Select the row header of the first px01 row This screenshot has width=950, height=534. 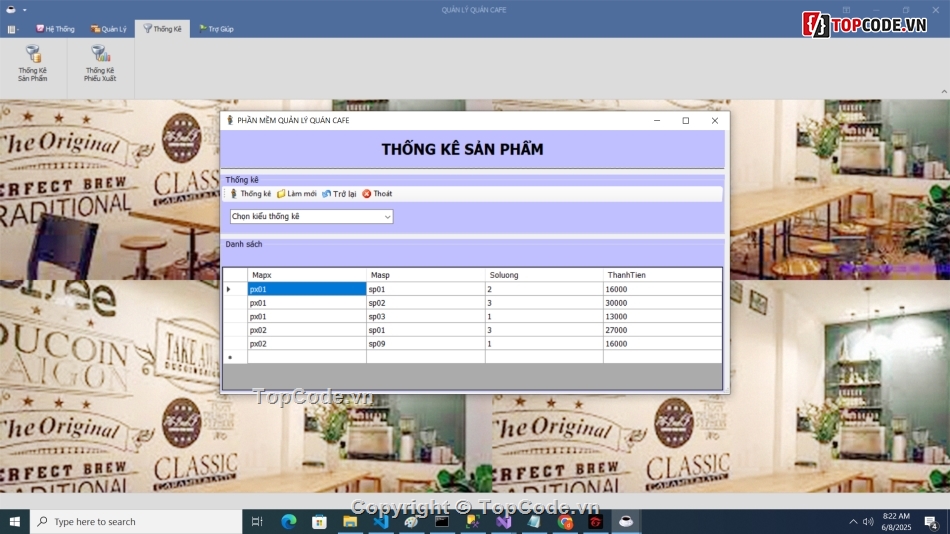235,289
